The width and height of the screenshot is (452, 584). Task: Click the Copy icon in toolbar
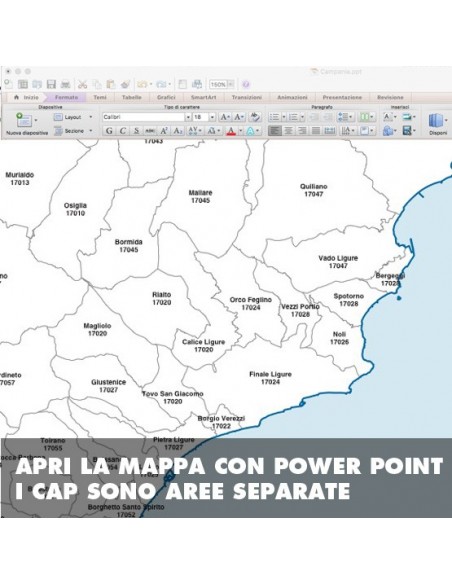coord(96,84)
